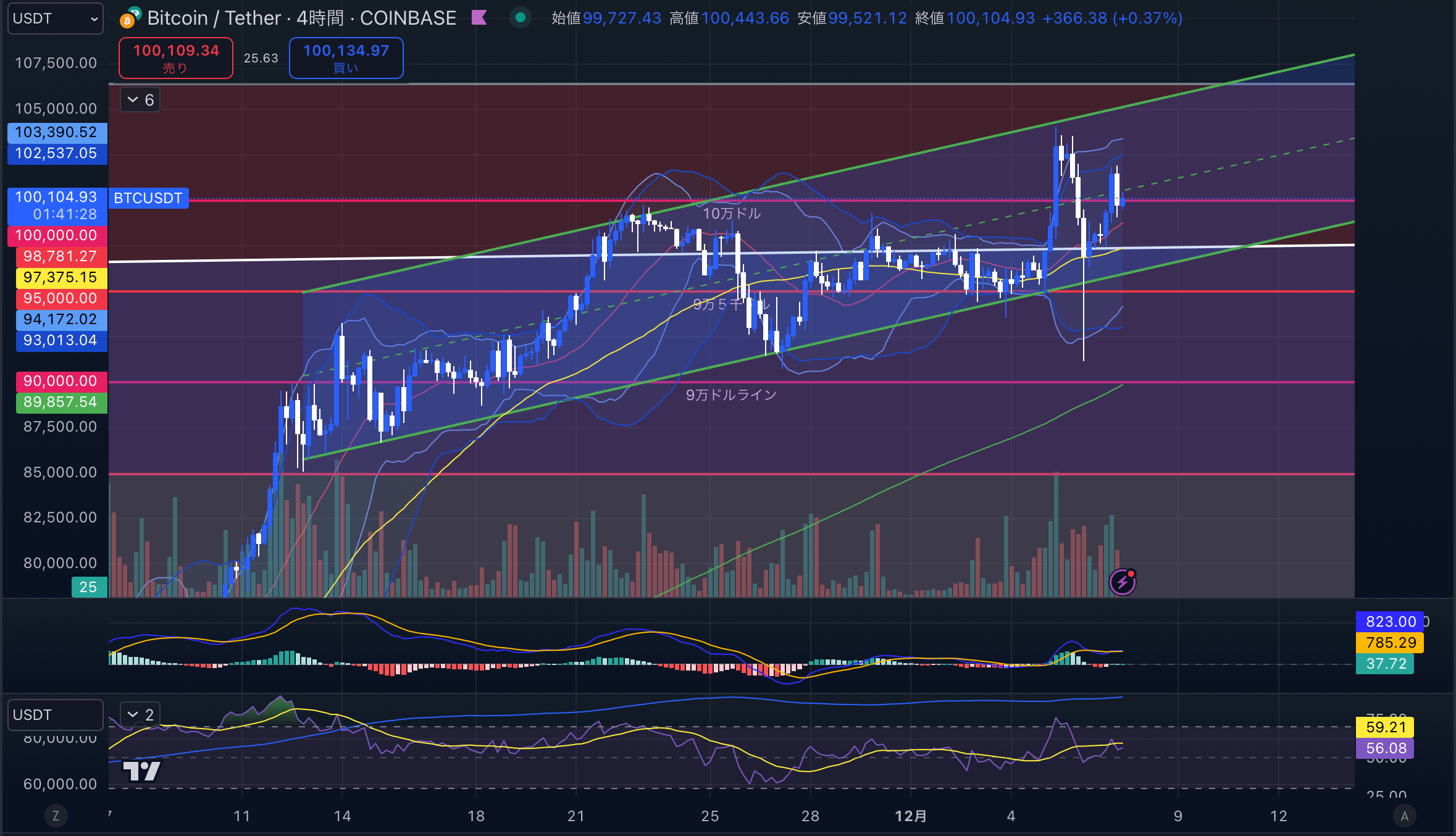The height and width of the screenshot is (836, 1456).
Task: Click the 85,000.00 price axis label
Action: (x=61, y=472)
